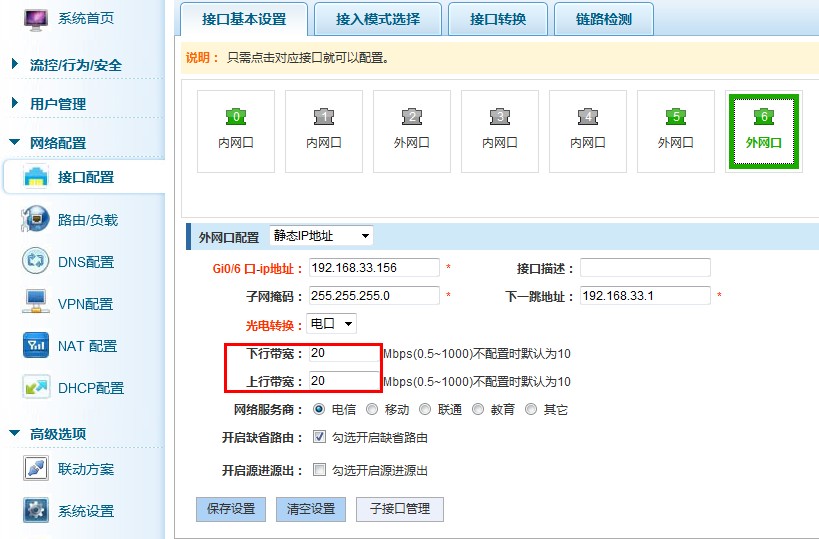The height and width of the screenshot is (539, 819).
Task: Open the 联动方案 icon
Action: pos(36,468)
